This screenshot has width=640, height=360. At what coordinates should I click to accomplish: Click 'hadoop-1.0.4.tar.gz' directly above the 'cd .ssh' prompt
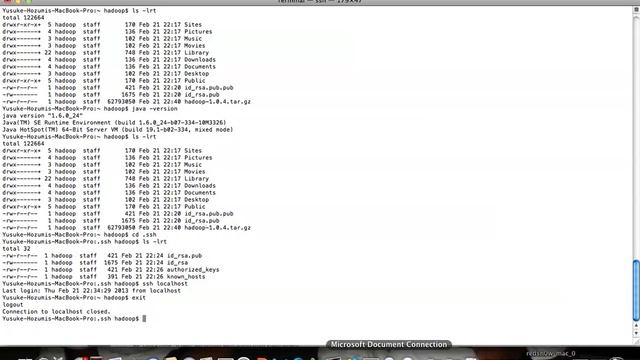tap(218, 228)
